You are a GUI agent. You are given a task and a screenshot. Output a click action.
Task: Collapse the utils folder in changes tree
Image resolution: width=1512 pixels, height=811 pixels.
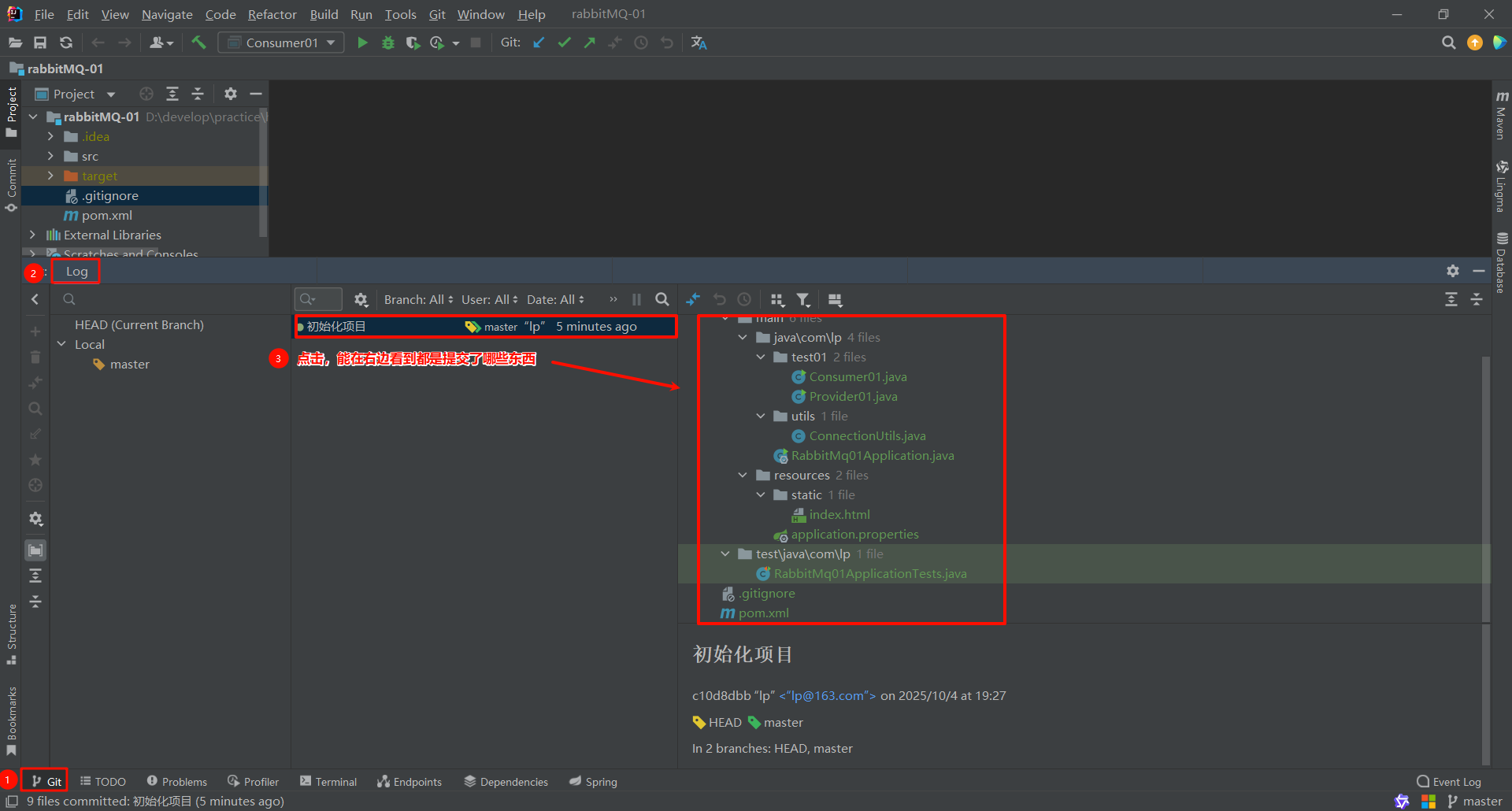(761, 416)
